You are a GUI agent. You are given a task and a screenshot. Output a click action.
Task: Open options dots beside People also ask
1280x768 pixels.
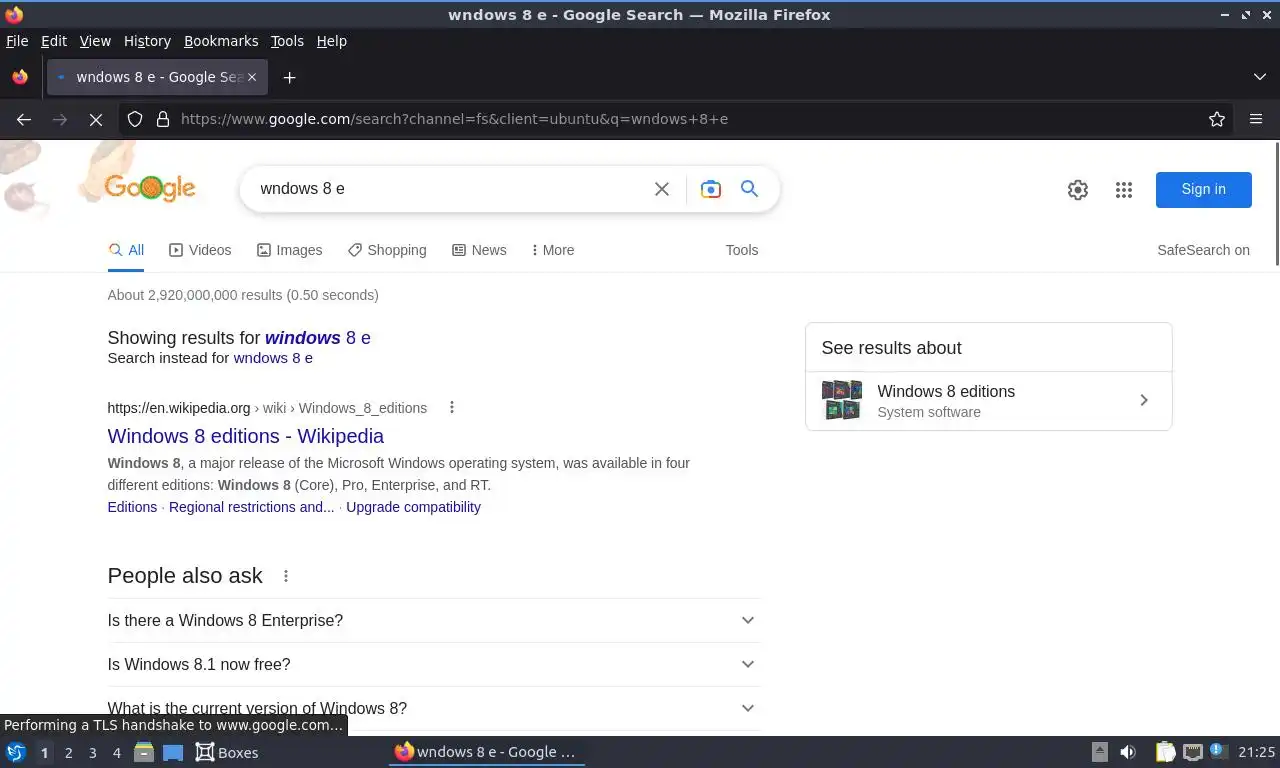tap(286, 576)
